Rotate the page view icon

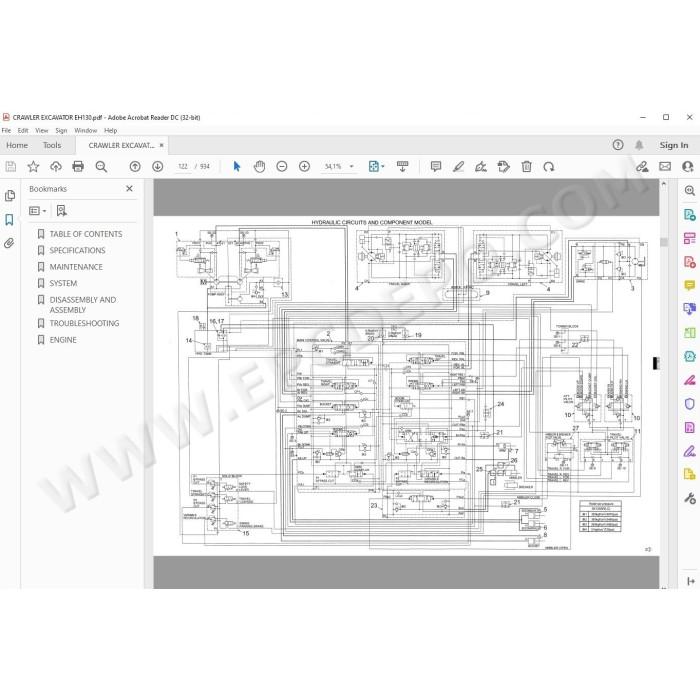pyautogui.click(x=549, y=167)
